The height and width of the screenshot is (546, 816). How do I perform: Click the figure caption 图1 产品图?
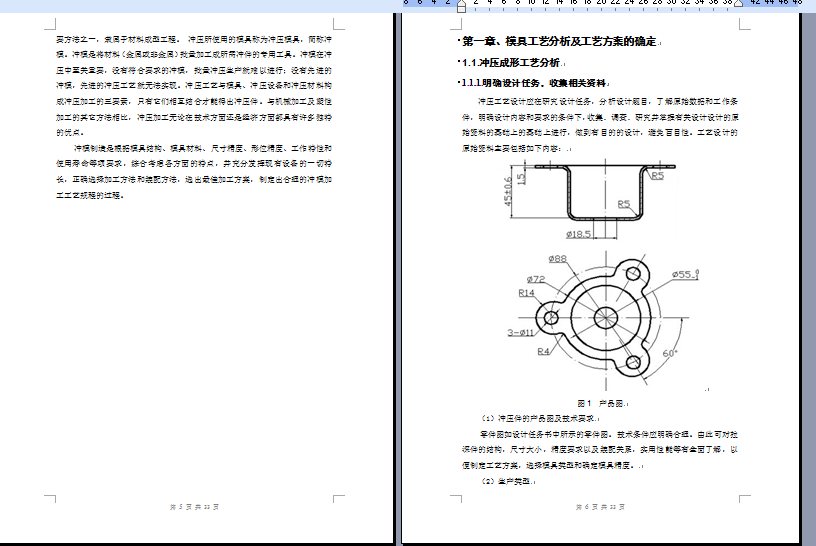pos(601,403)
